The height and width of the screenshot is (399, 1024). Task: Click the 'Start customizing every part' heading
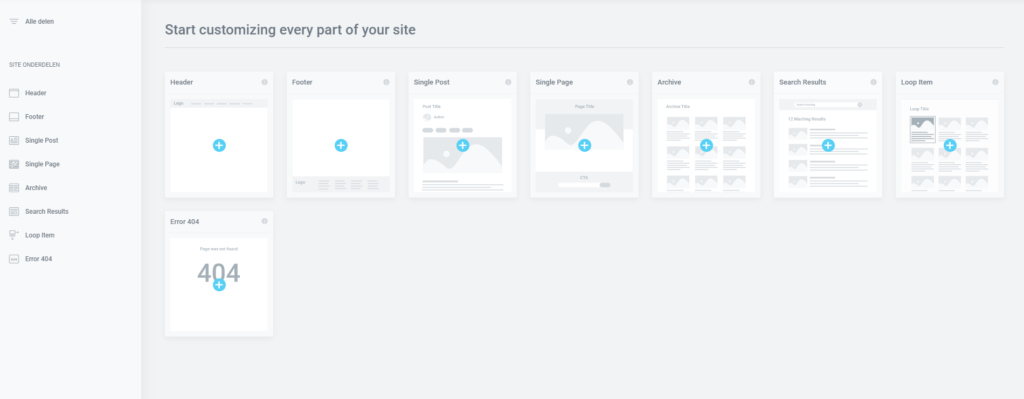pos(290,29)
